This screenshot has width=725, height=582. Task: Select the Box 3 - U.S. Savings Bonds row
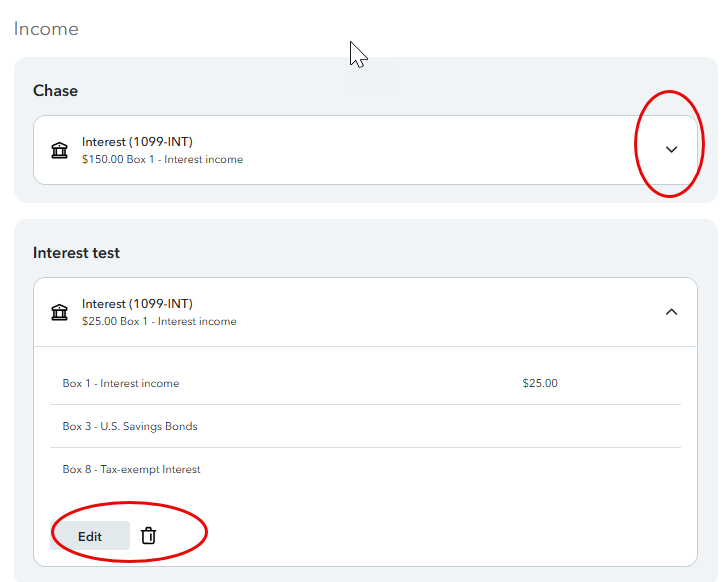(365, 426)
